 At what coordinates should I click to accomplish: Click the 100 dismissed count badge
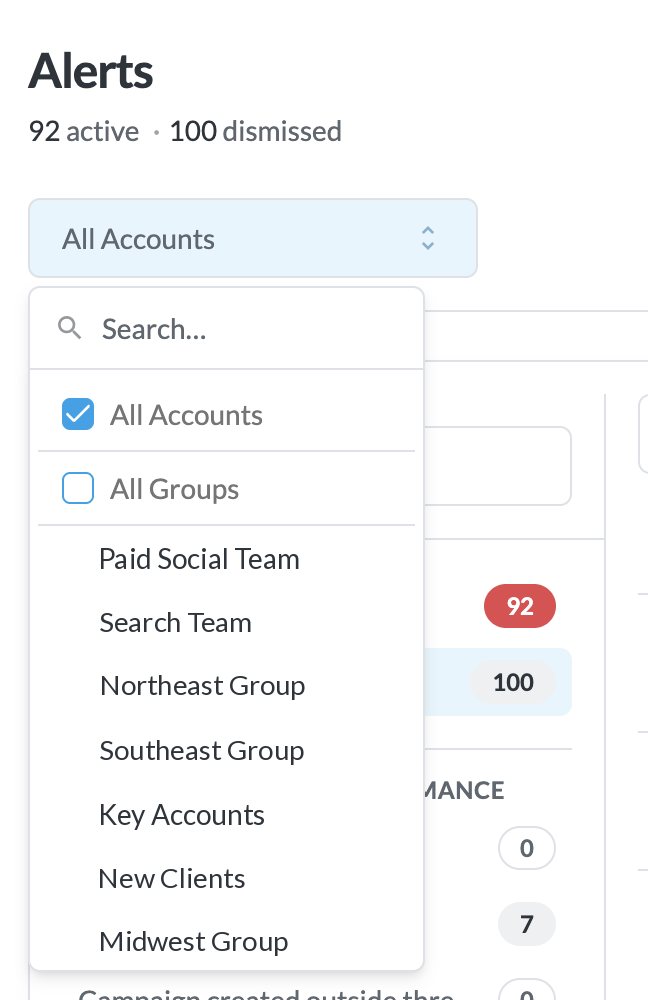tap(513, 682)
